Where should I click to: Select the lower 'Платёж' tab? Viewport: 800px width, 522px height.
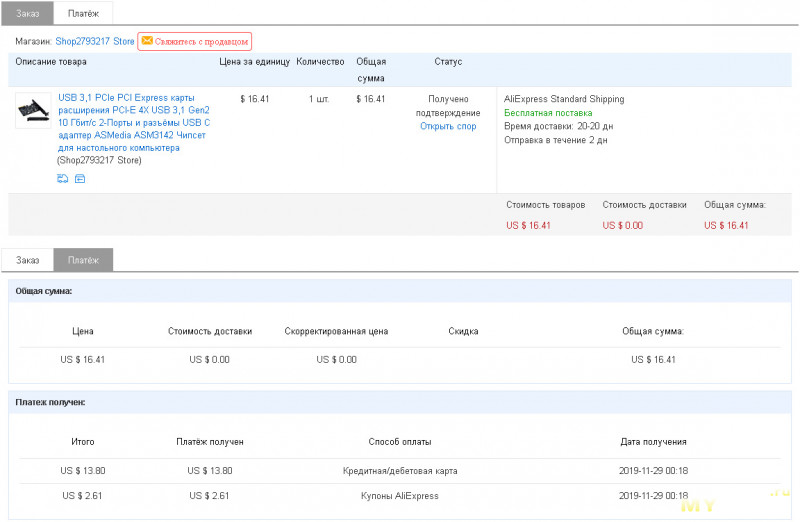(83, 260)
